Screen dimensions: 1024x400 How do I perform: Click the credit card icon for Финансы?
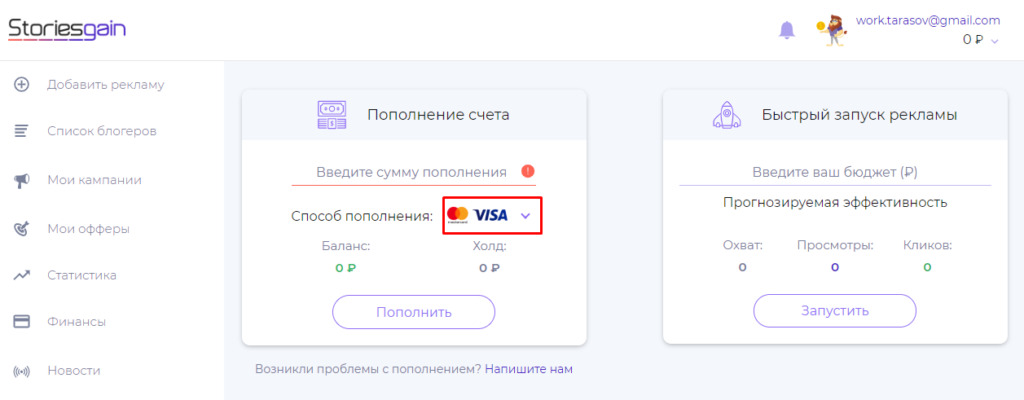tap(21, 322)
